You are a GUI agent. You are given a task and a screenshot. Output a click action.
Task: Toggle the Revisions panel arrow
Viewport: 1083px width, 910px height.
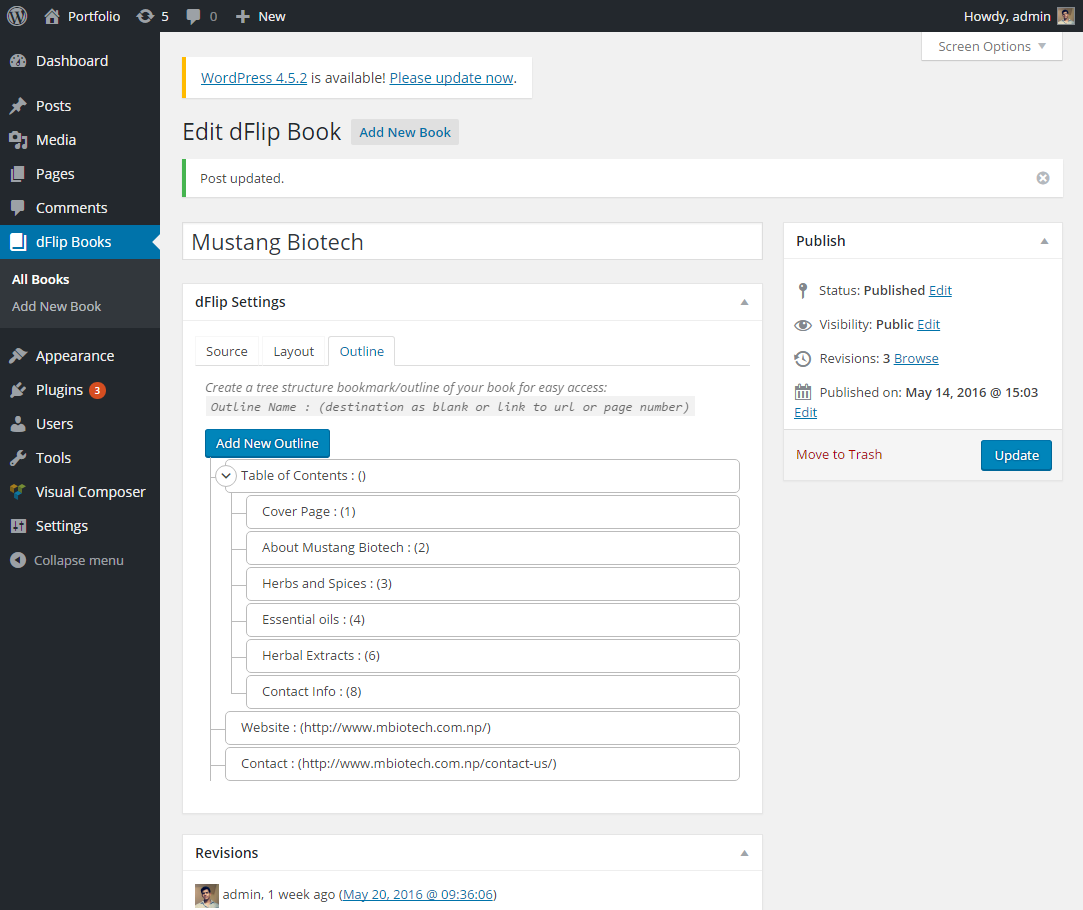pyautogui.click(x=743, y=853)
